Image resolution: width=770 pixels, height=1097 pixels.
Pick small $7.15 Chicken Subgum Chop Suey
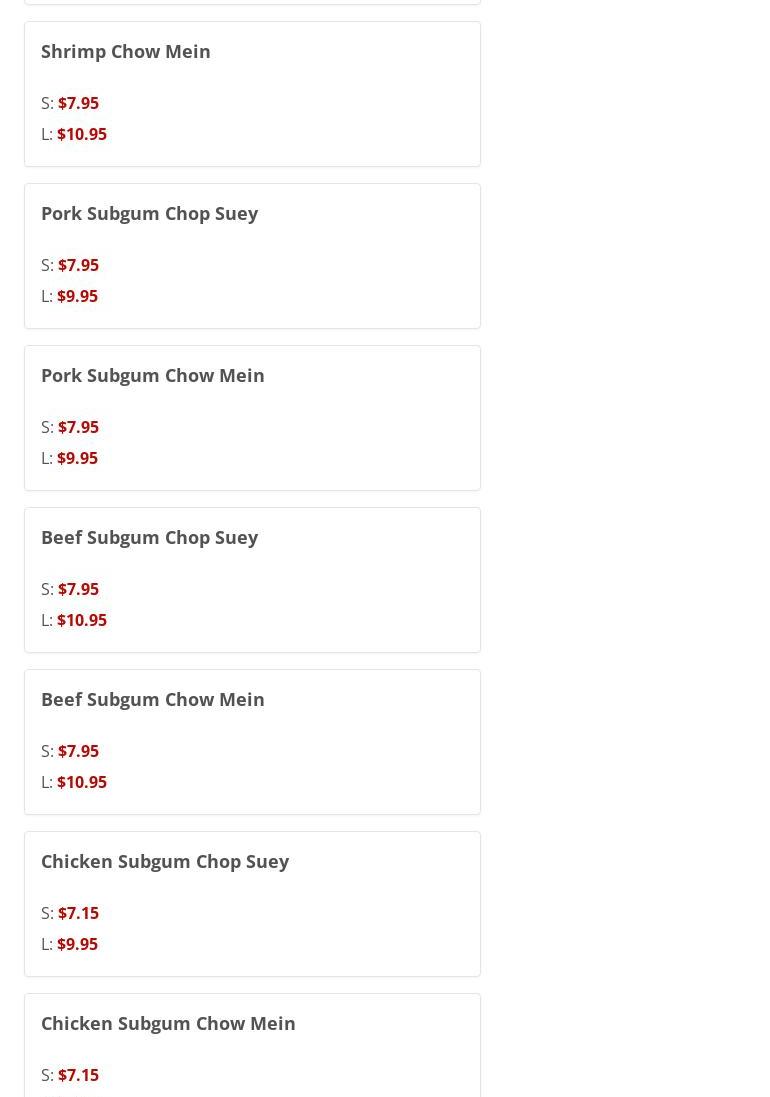pyautogui.click(x=78, y=913)
